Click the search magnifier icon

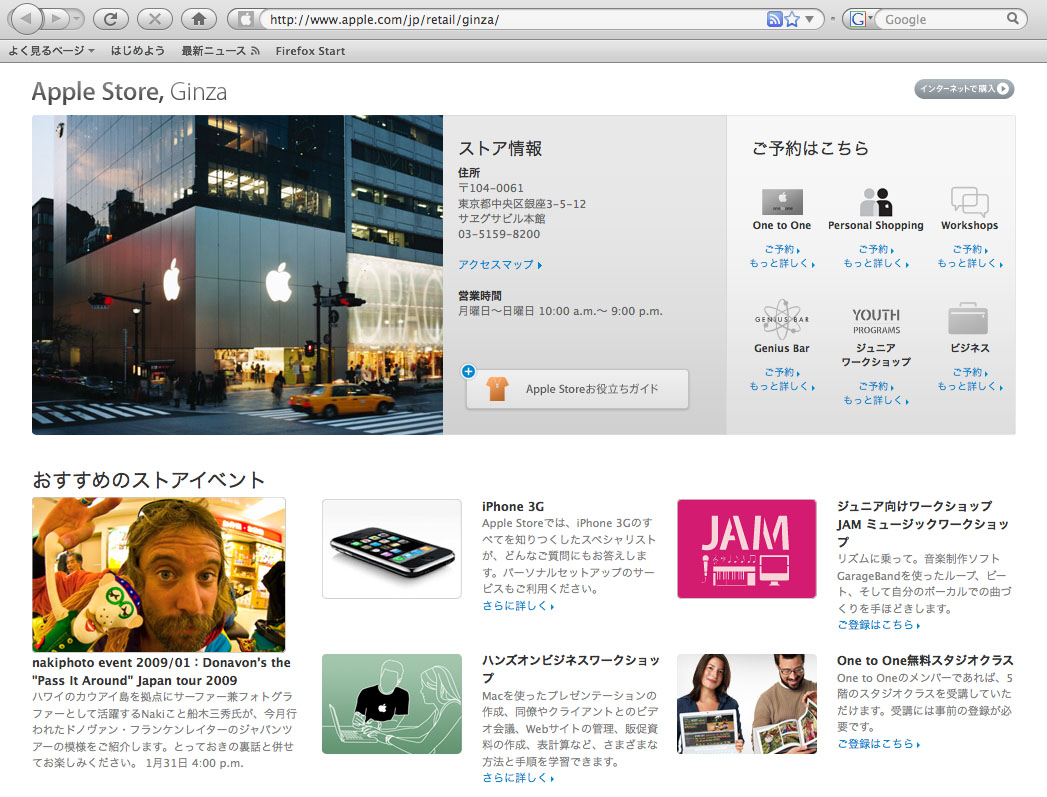click(1013, 19)
